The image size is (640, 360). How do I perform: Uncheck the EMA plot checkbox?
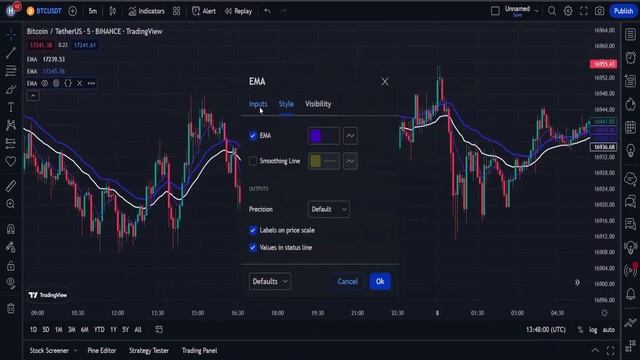(x=253, y=136)
